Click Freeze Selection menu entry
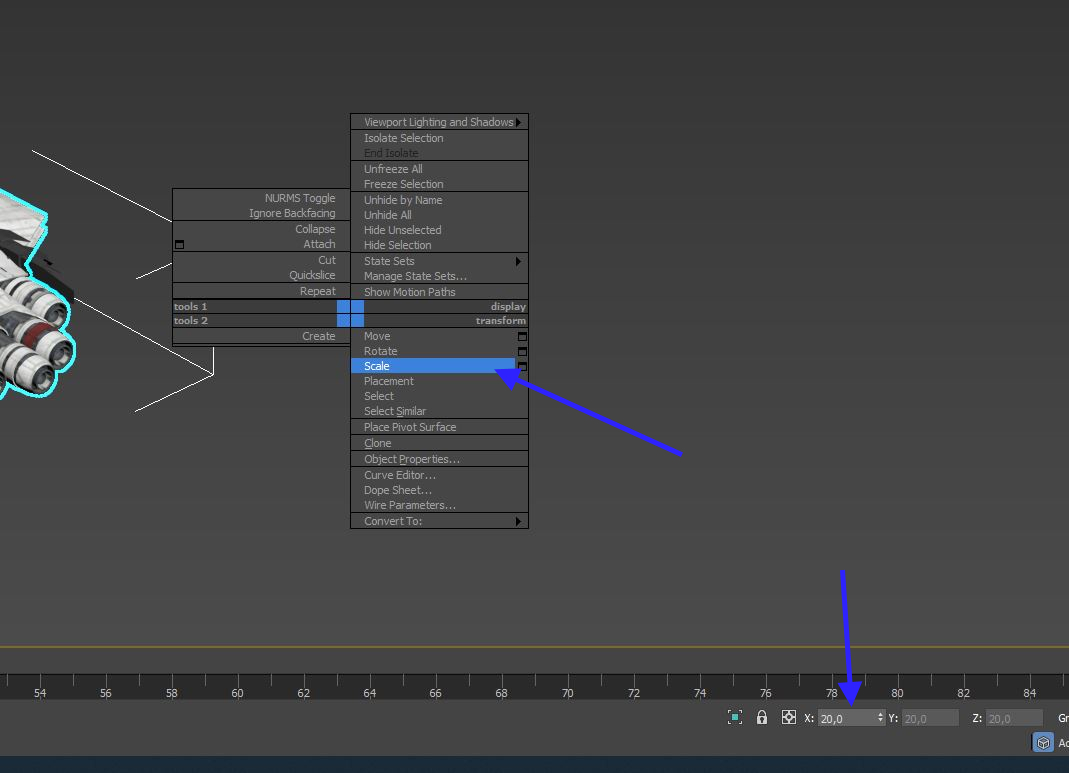The image size is (1069, 773). pos(403,184)
